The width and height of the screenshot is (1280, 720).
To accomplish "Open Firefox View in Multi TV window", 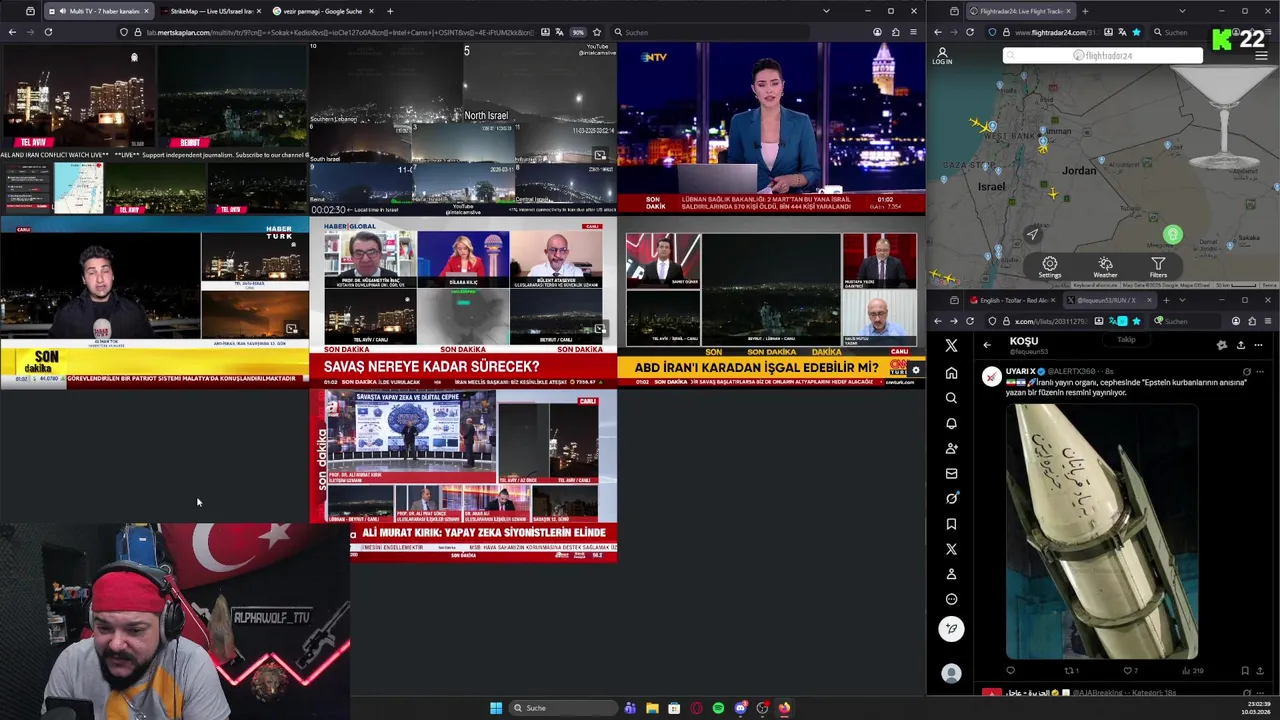I will click(30, 11).
